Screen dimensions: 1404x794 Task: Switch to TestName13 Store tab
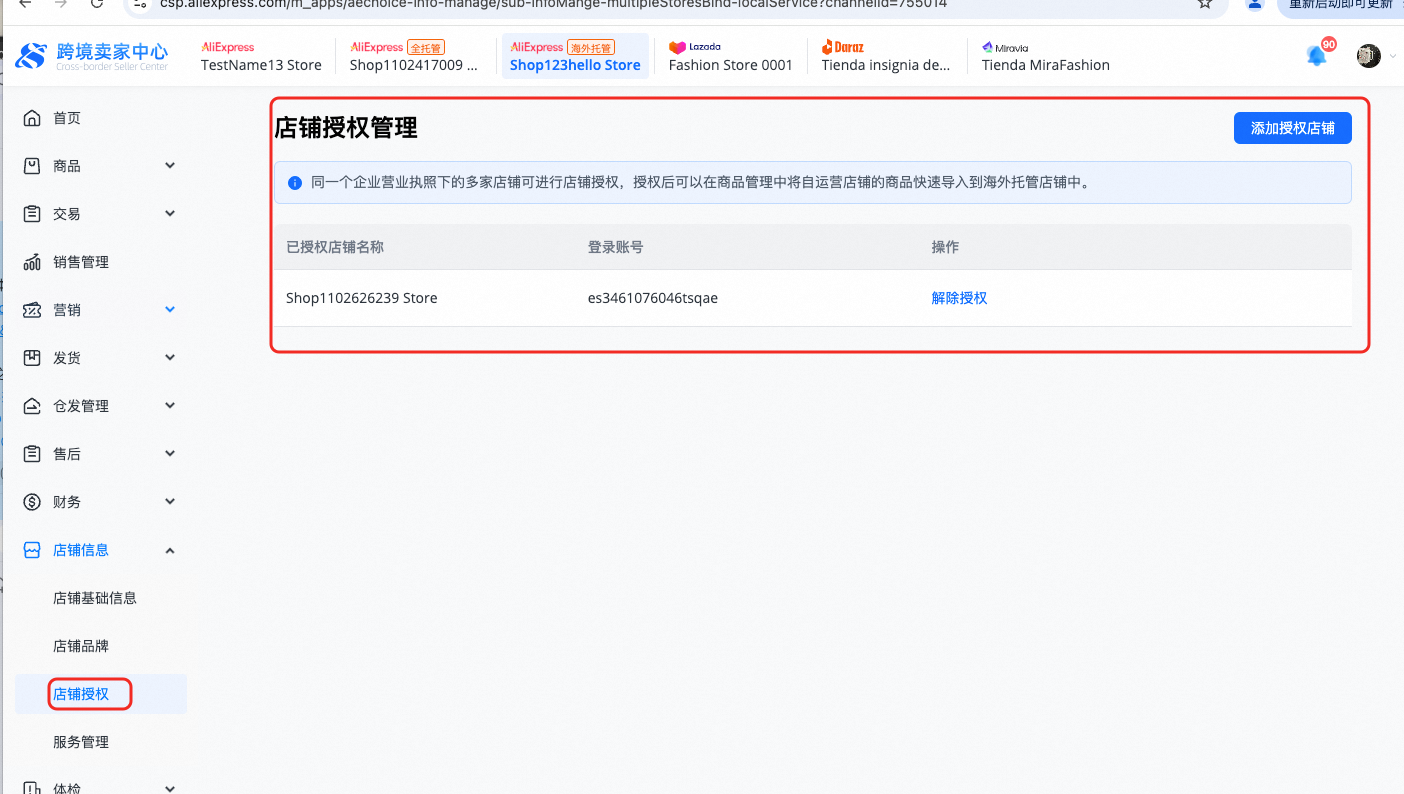coord(261,56)
